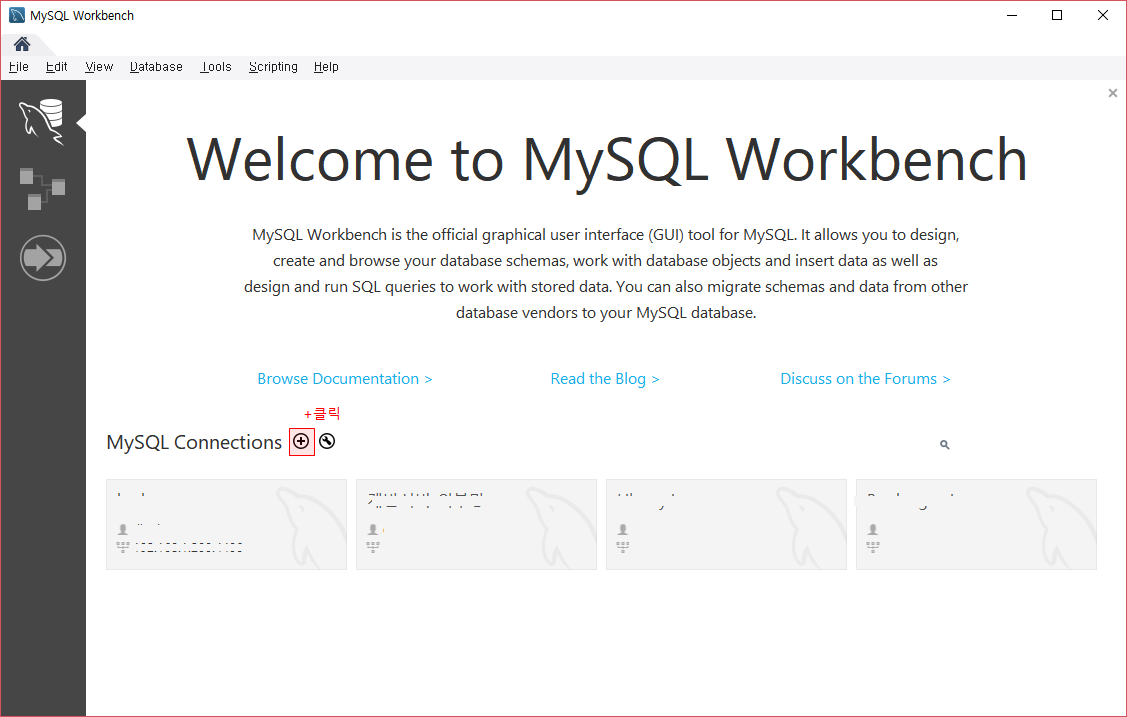The image size is (1127, 717).
Task: Open Manage Connections wrench icon
Action: 327,441
